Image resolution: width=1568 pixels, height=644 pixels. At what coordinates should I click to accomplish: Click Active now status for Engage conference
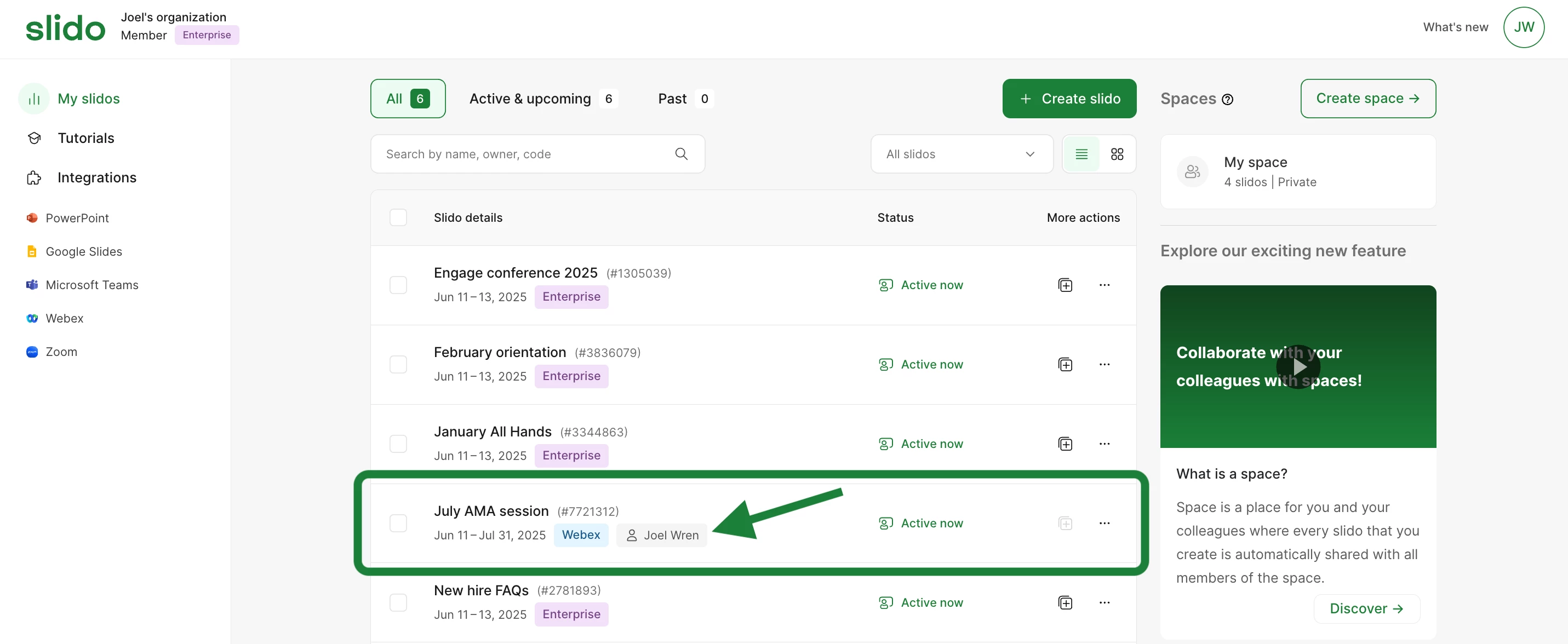(x=920, y=285)
